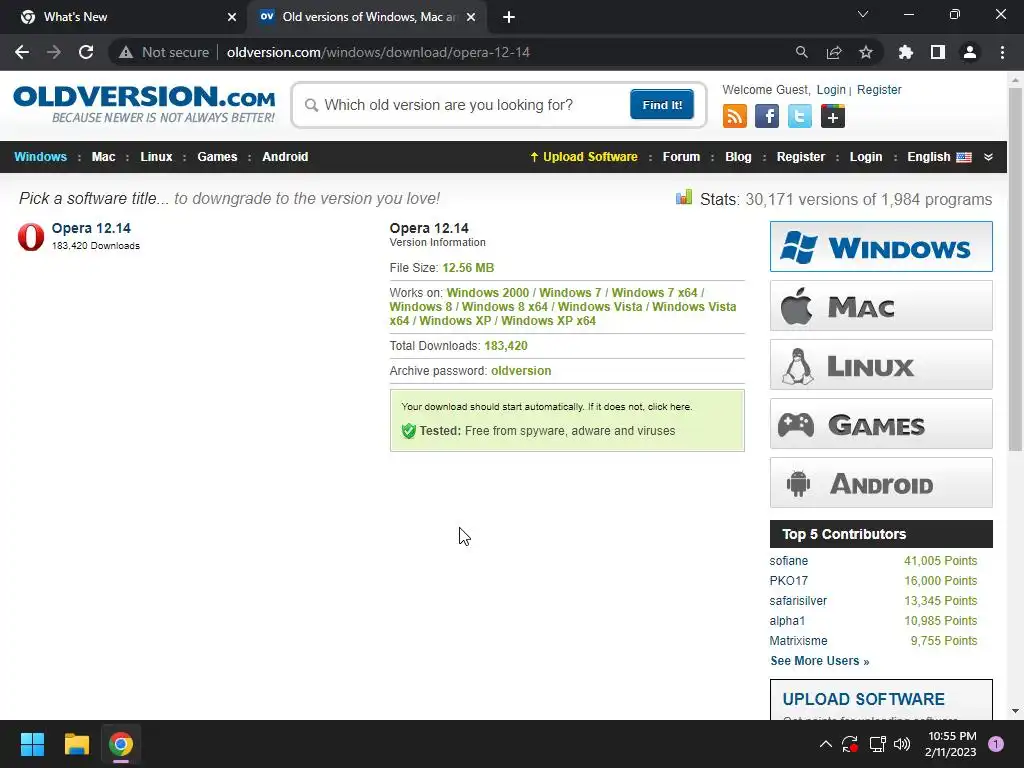This screenshot has height=768, width=1024.
Task: Click the Android platform banner
Action: click(881, 483)
